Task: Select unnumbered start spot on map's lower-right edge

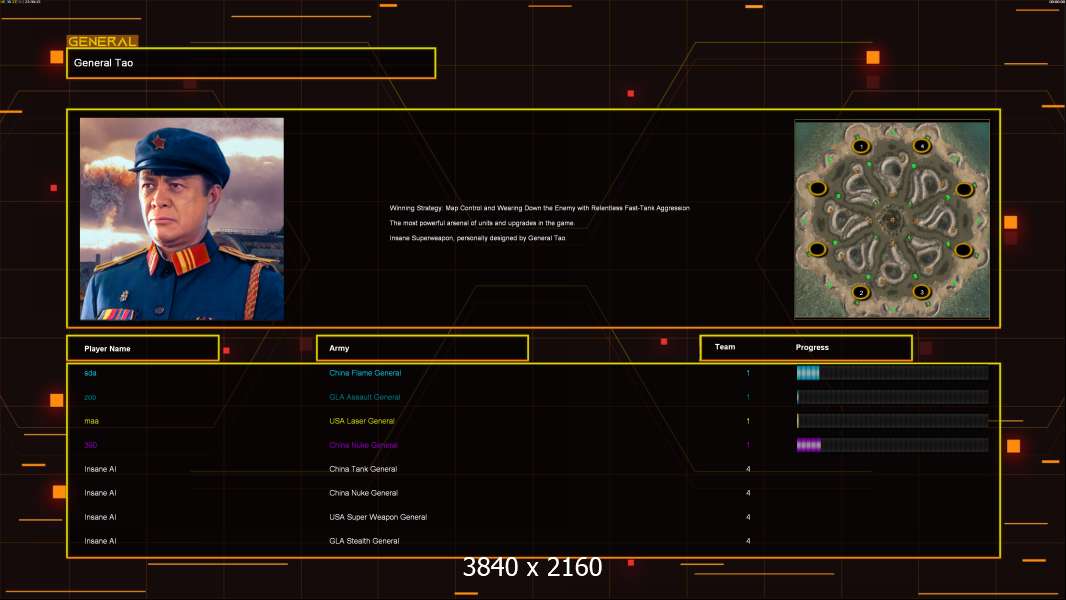Action: [963, 250]
